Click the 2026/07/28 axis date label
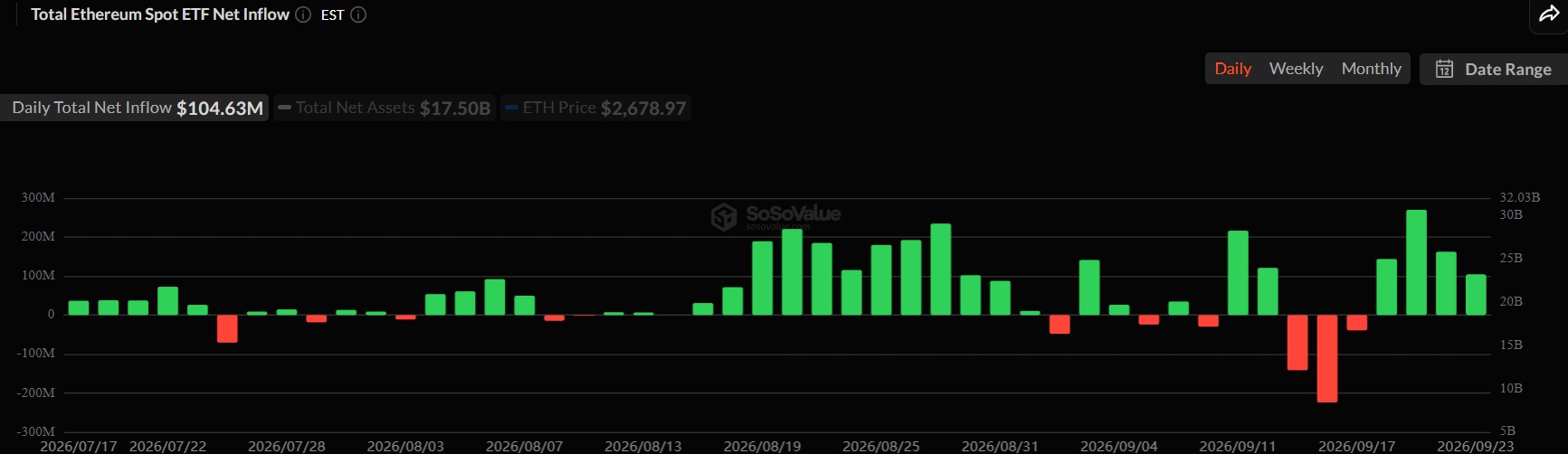 (286, 447)
